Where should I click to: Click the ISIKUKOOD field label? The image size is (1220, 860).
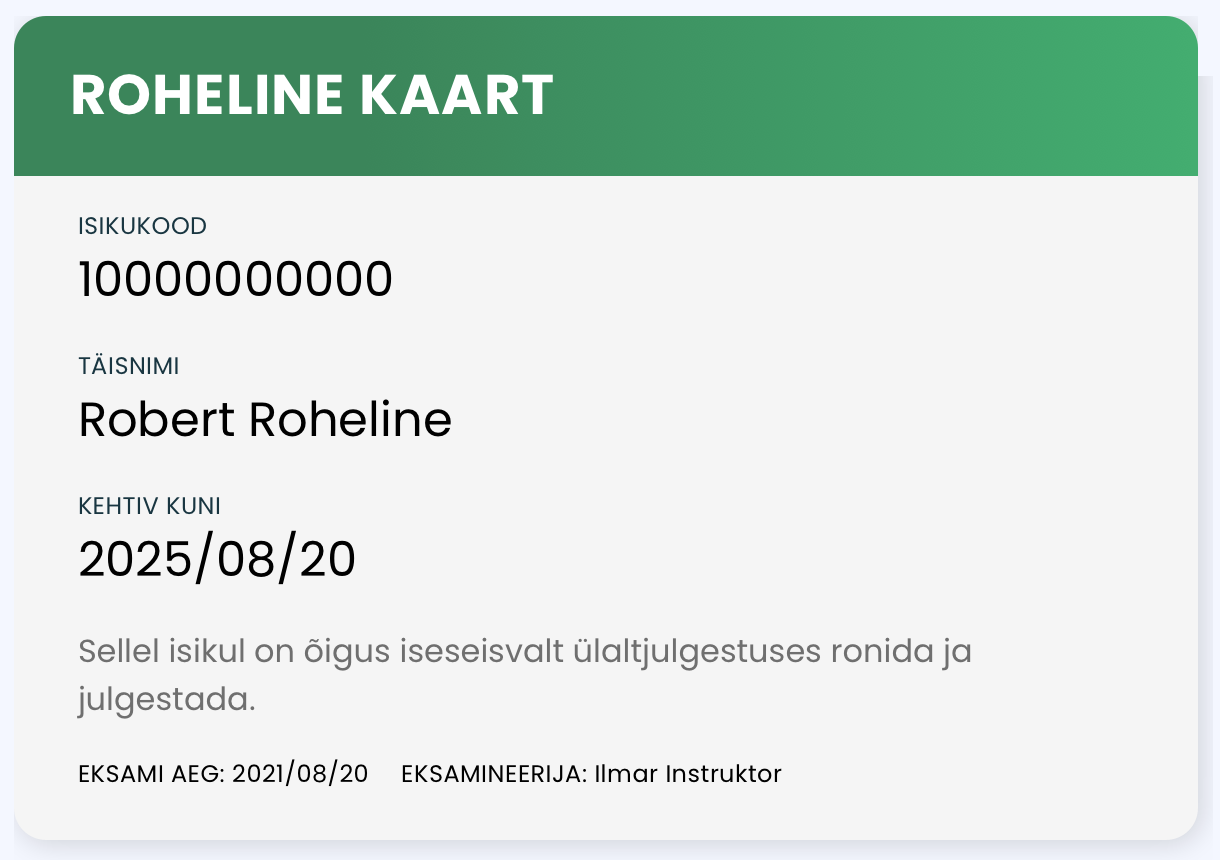pos(142,226)
